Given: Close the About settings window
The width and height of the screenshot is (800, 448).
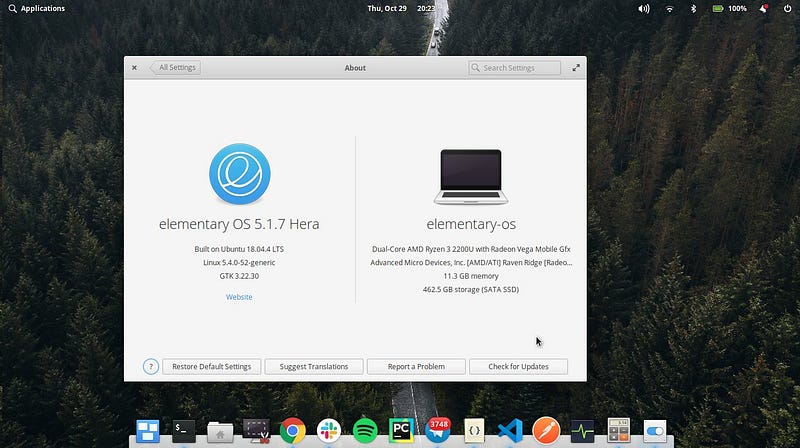Looking at the screenshot, I should (134, 67).
